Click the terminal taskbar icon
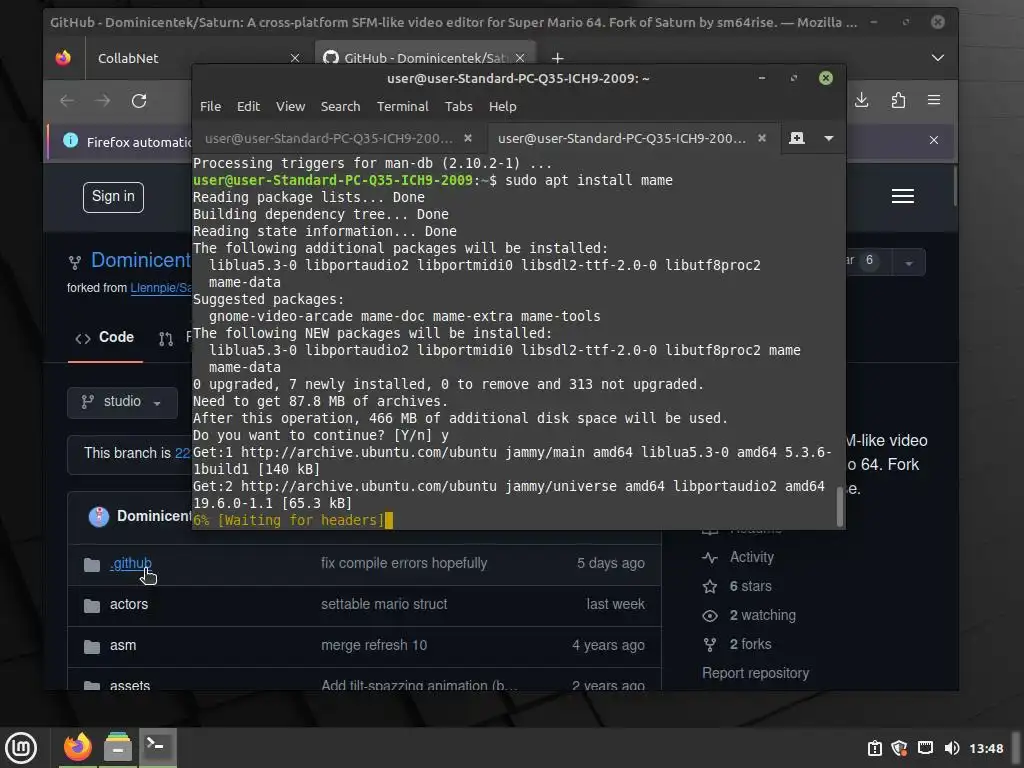The width and height of the screenshot is (1024, 768). click(157, 747)
